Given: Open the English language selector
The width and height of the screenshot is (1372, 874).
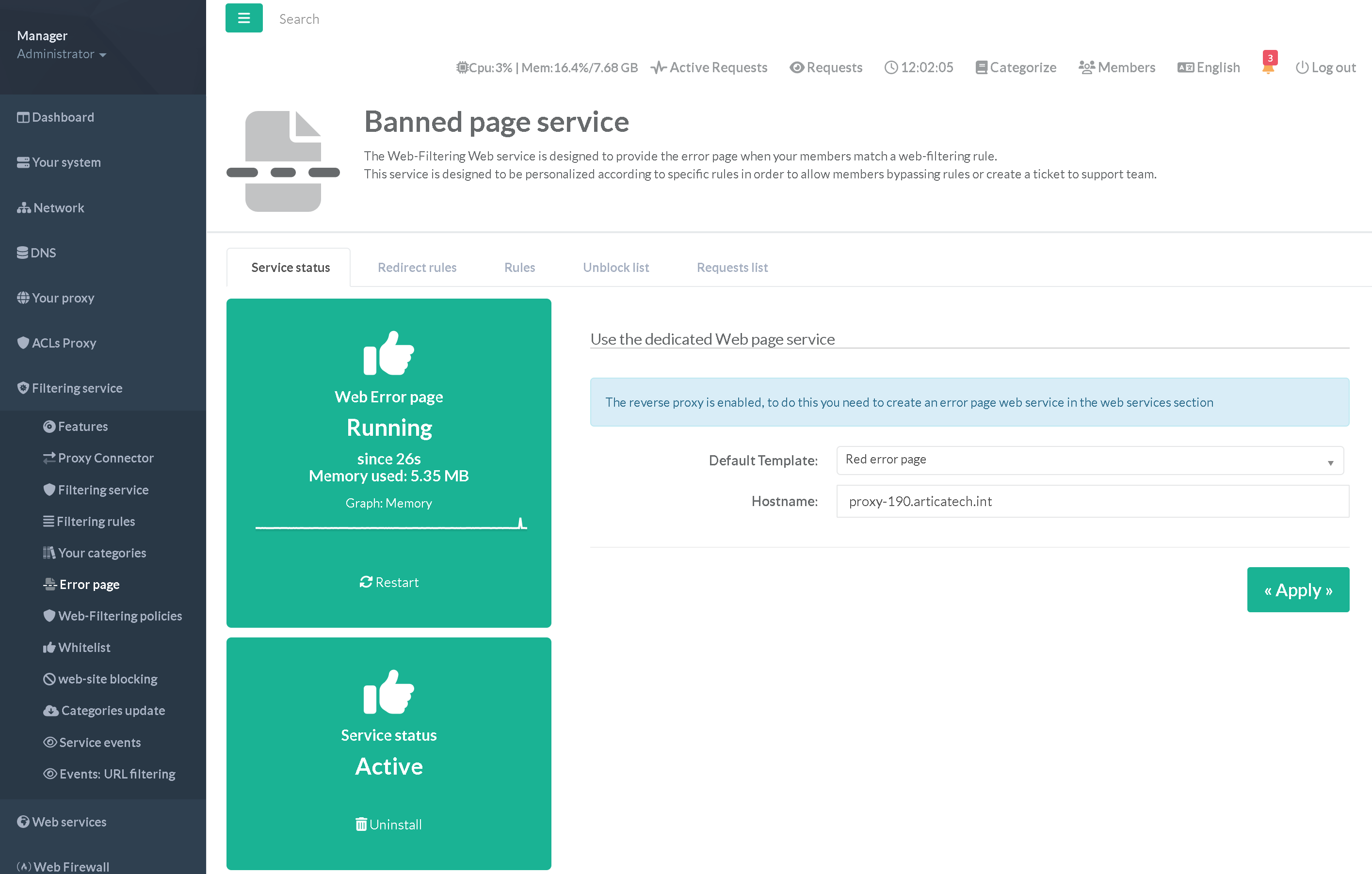Looking at the screenshot, I should click(1209, 67).
